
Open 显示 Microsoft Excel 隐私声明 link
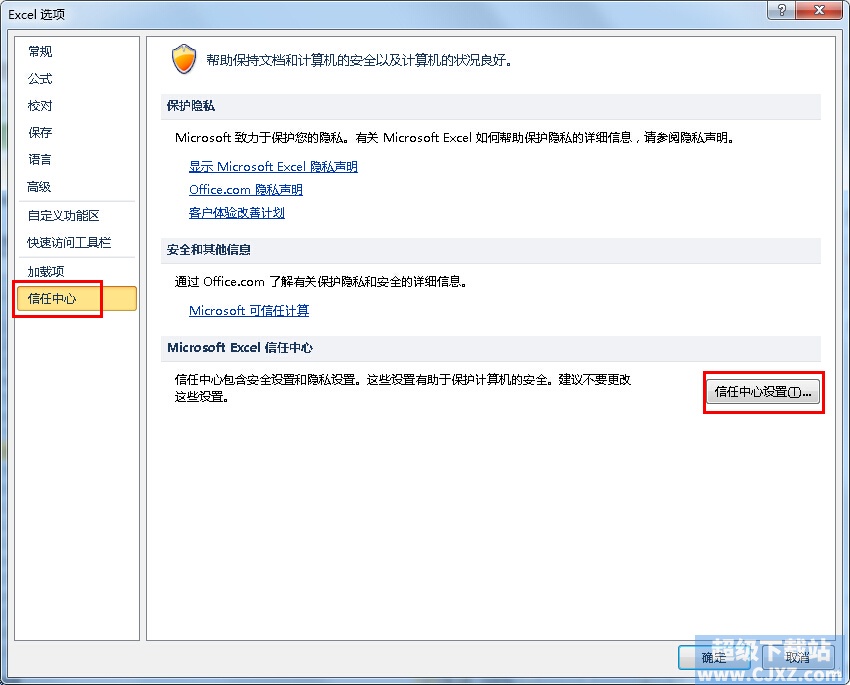[273, 166]
